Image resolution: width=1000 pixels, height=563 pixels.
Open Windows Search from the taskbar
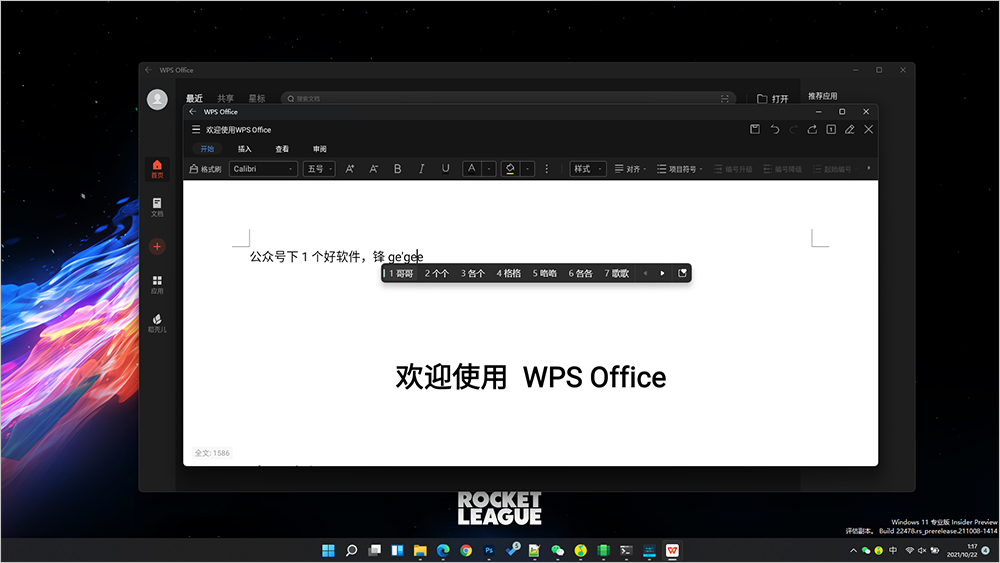(x=351, y=550)
